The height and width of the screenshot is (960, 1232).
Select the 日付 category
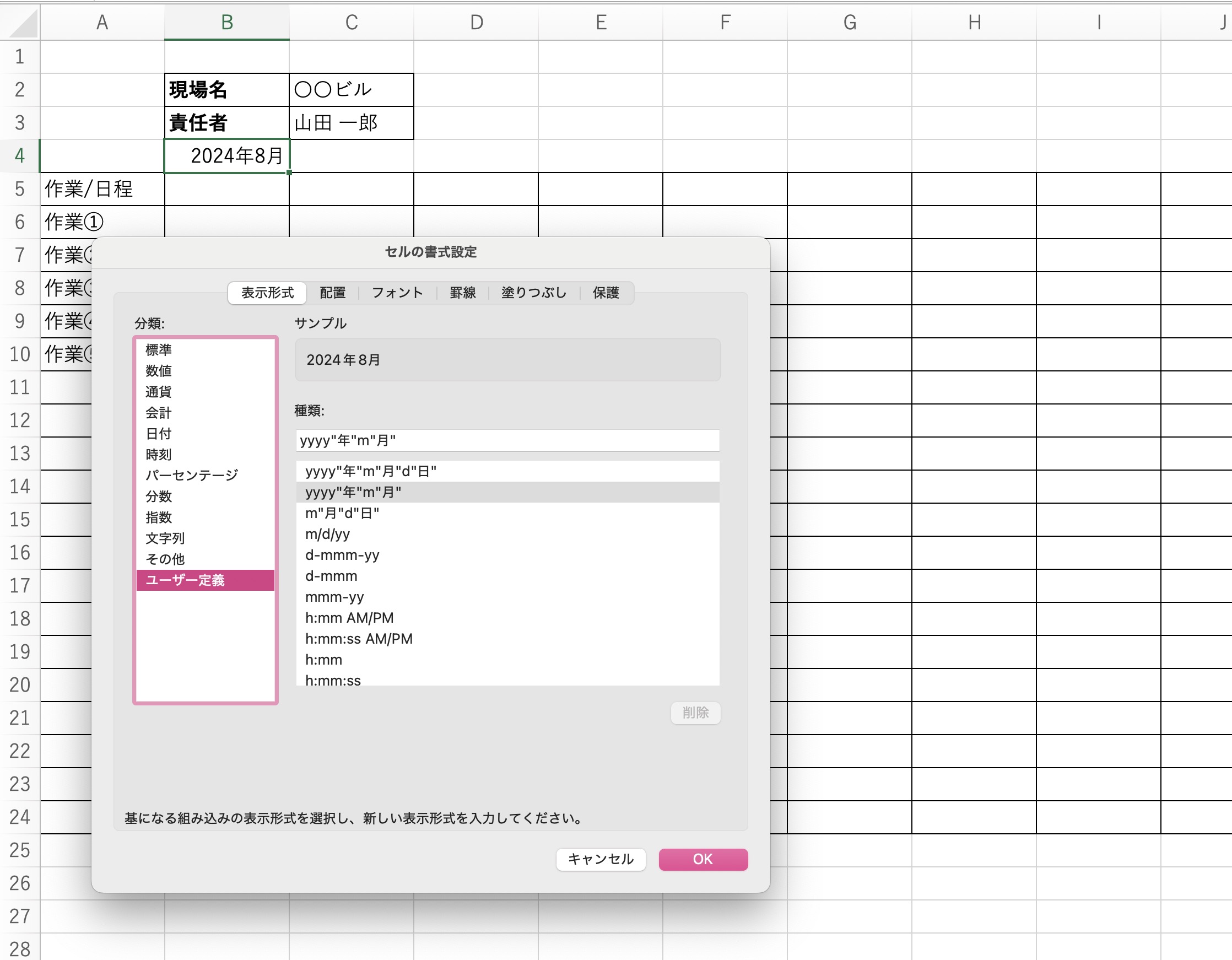coord(206,434)
